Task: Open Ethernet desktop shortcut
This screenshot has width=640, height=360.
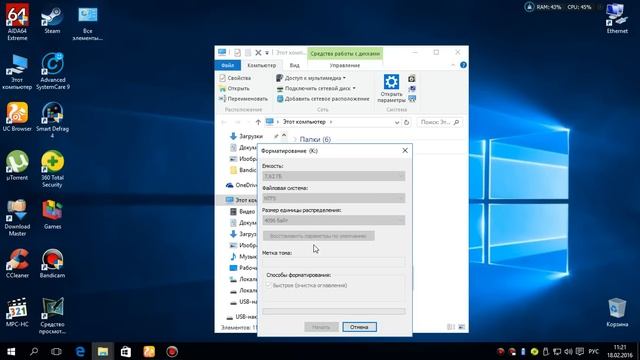Action: tap(617, 19)
